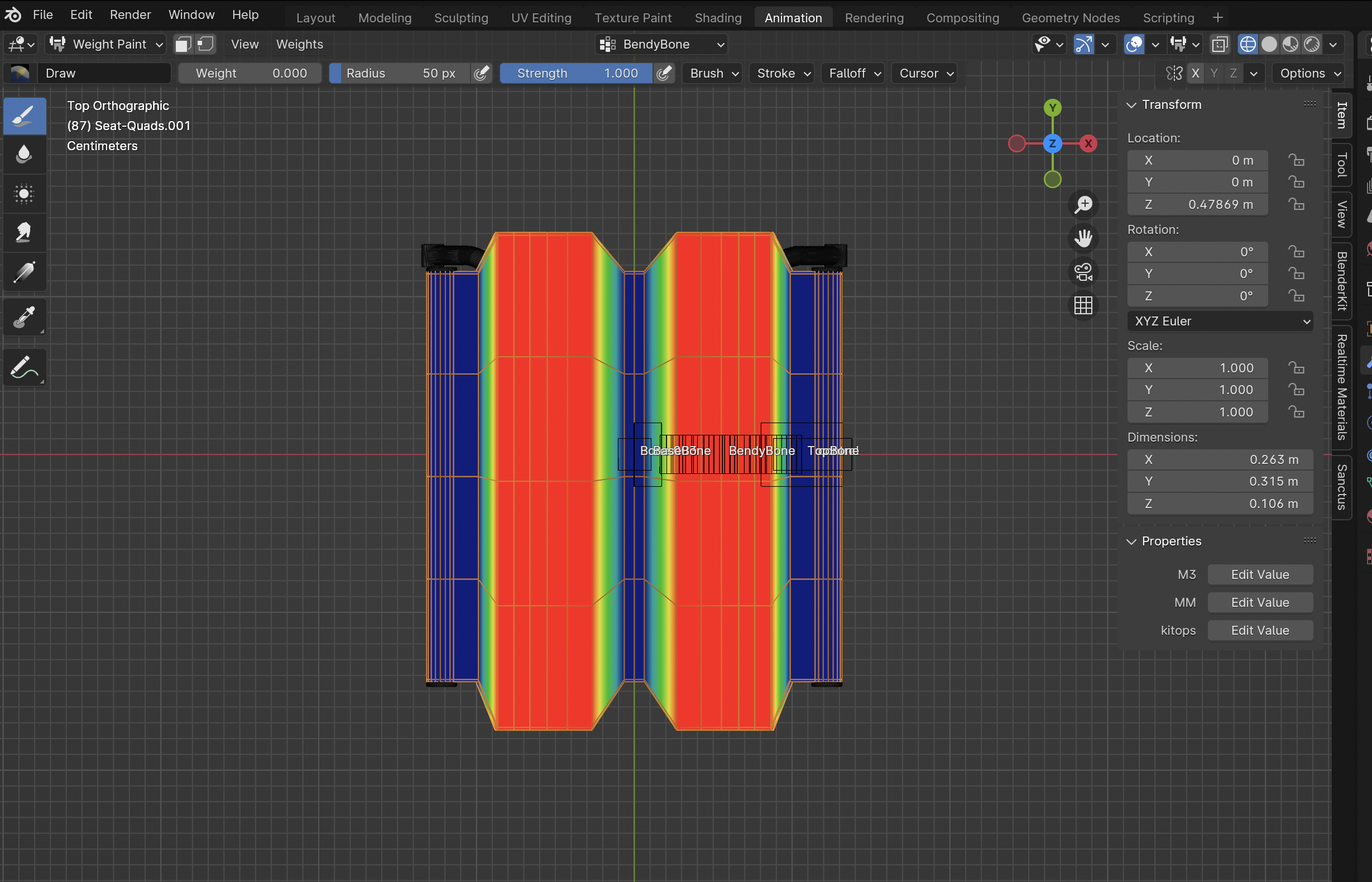Switch orthographic/perspective grid icon
The image size is (1372, 882).
[1083, 306]
